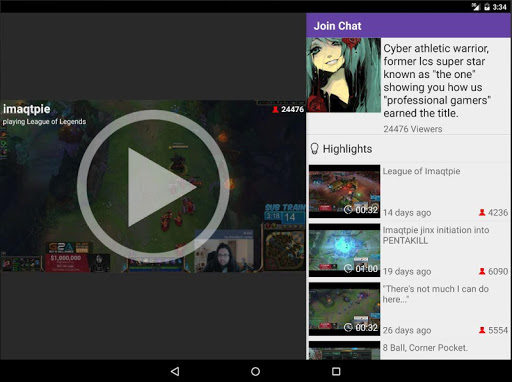Click the Highlights section heading
The height and width of the screenshot is (382, 512).
(347, 149)
